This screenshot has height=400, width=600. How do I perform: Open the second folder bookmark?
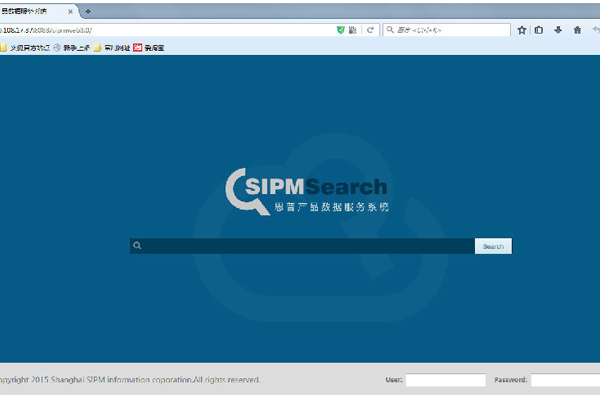point(112,47)
